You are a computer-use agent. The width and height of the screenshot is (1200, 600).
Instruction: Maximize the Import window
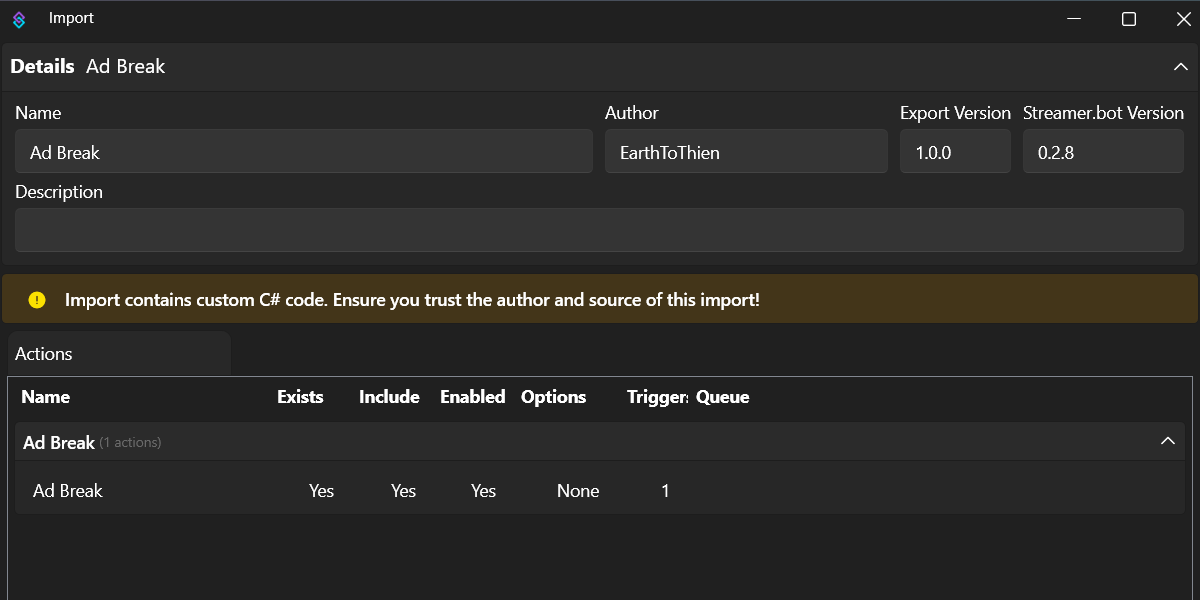coord(1128,19)
